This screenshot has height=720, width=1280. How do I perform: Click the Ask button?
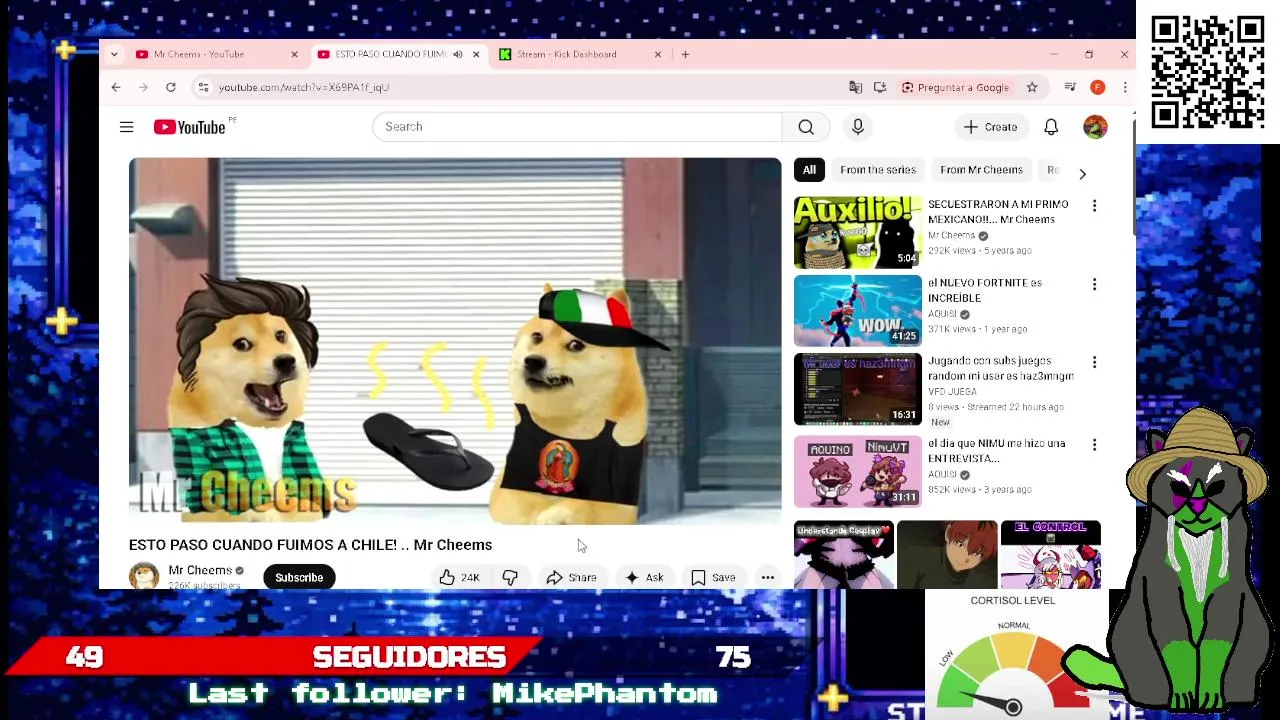[x=643, y=577]
